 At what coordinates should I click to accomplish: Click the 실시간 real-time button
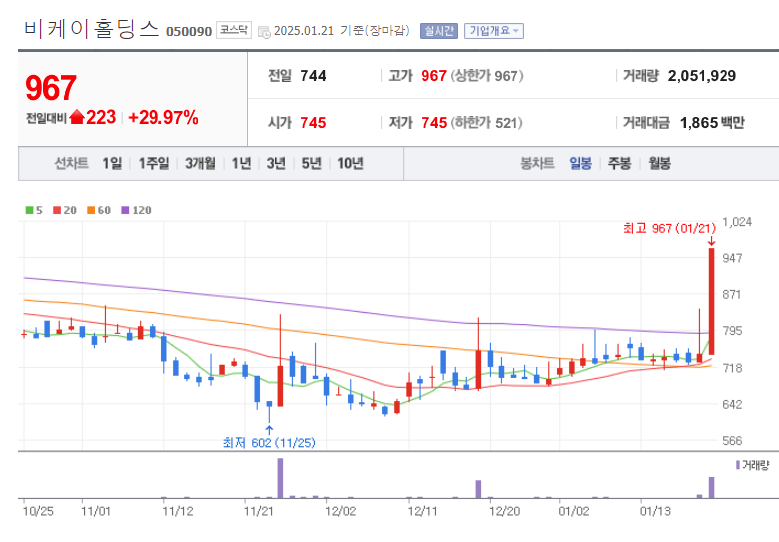(x=439, y=31)
